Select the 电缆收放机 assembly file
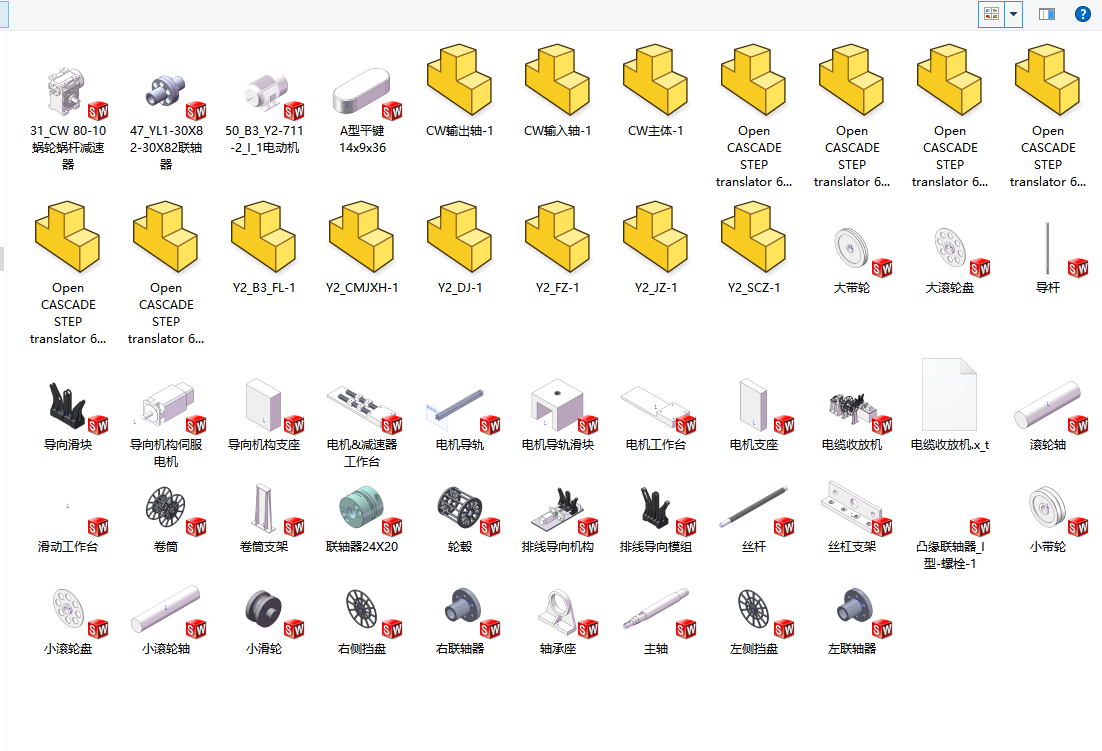Viewport: 1102px width, 751px height. pos(852,409)
